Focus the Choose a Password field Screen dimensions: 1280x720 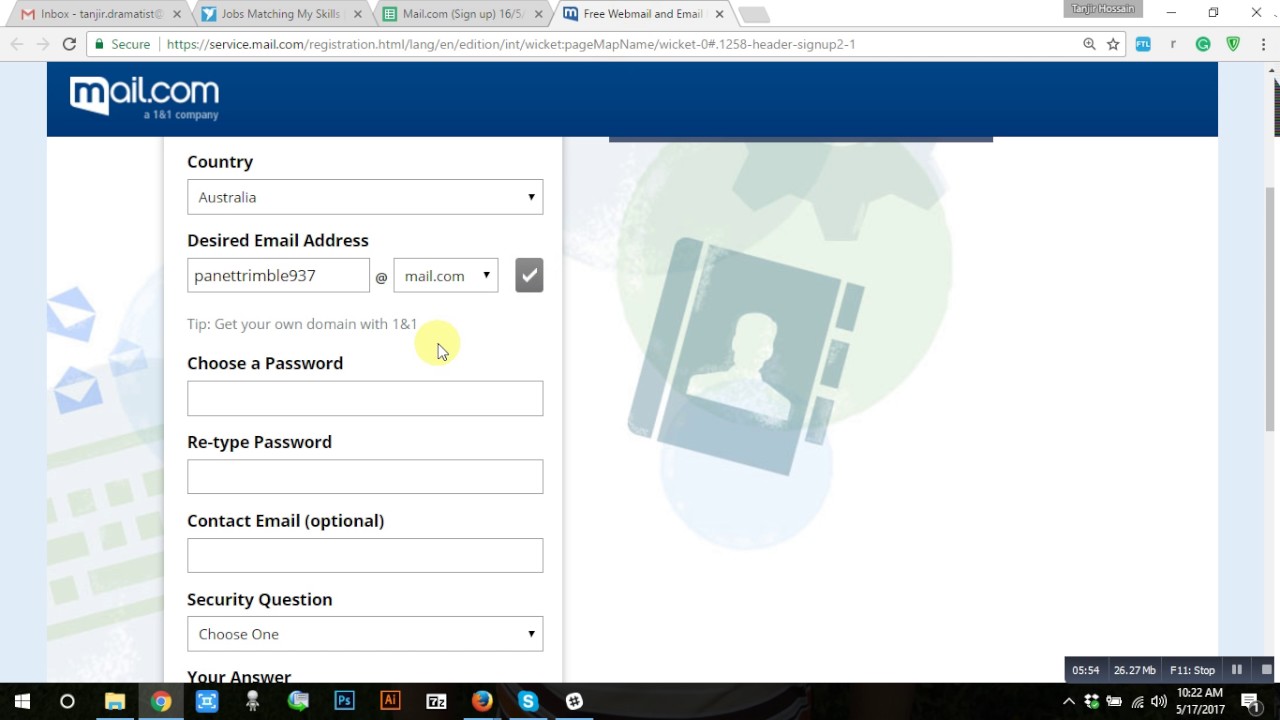click(x=365, y=398)
